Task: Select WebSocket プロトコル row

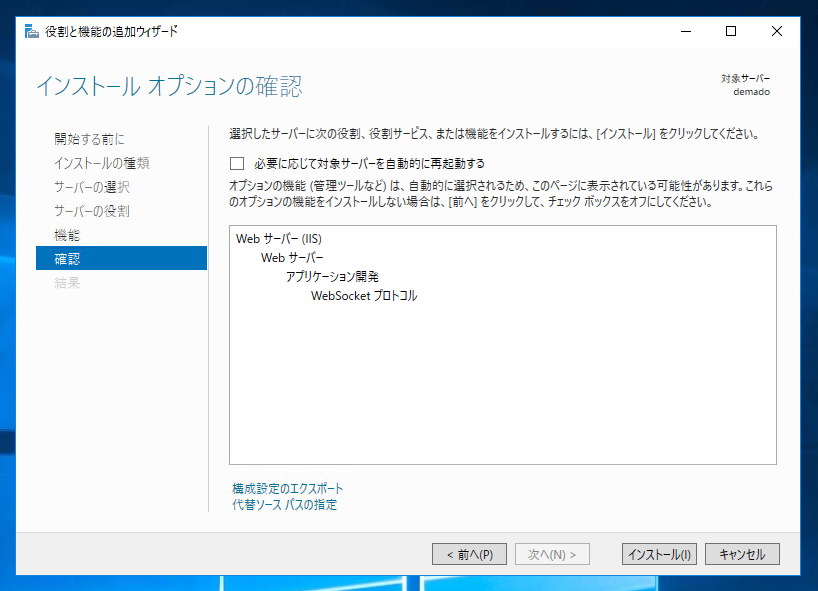Action: pyautogui.click(x=364, y=296)
